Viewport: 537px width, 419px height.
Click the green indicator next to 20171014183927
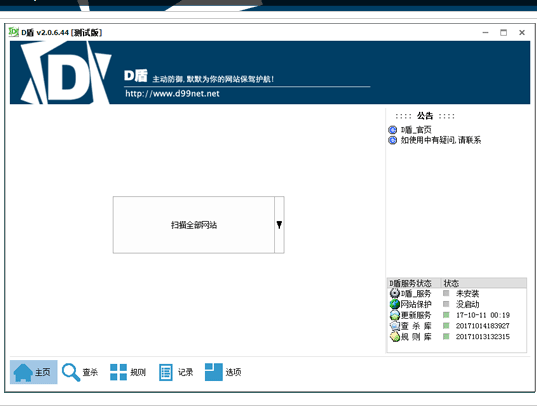446,325
